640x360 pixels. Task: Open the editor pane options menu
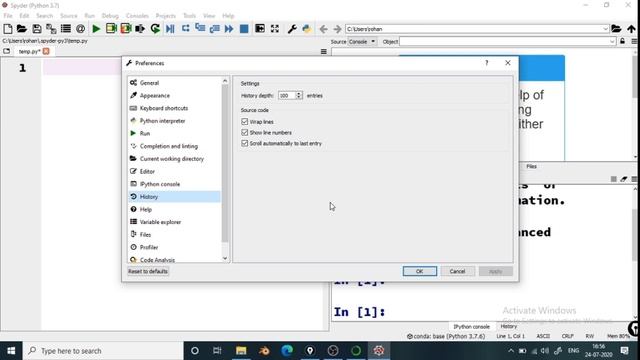(x=324, y=51)
